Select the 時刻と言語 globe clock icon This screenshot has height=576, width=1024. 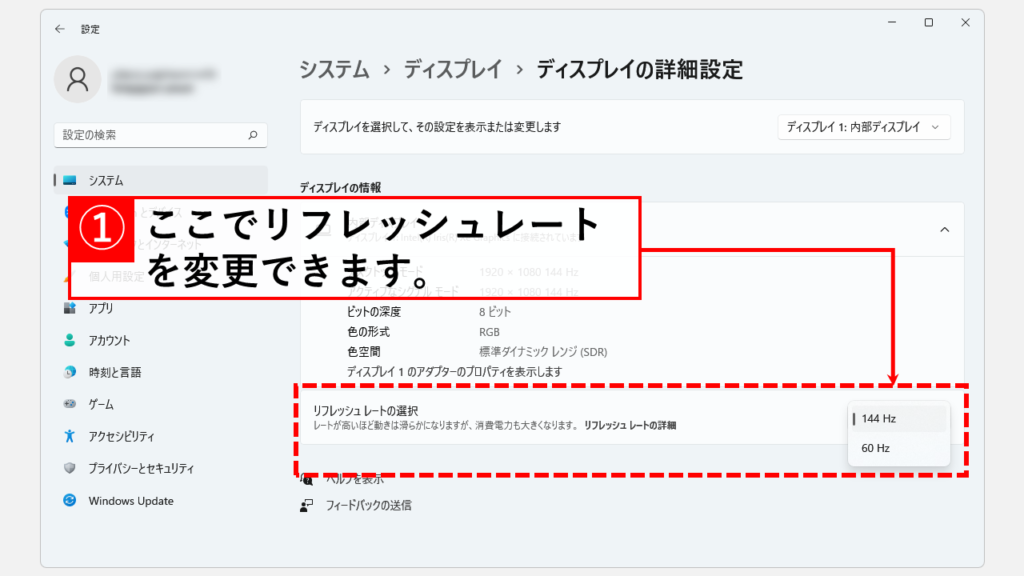(x=70, y=372)
